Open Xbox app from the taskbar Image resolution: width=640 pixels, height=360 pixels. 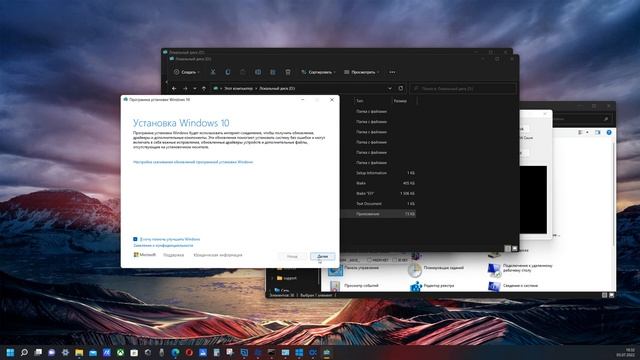pos(120,352)
